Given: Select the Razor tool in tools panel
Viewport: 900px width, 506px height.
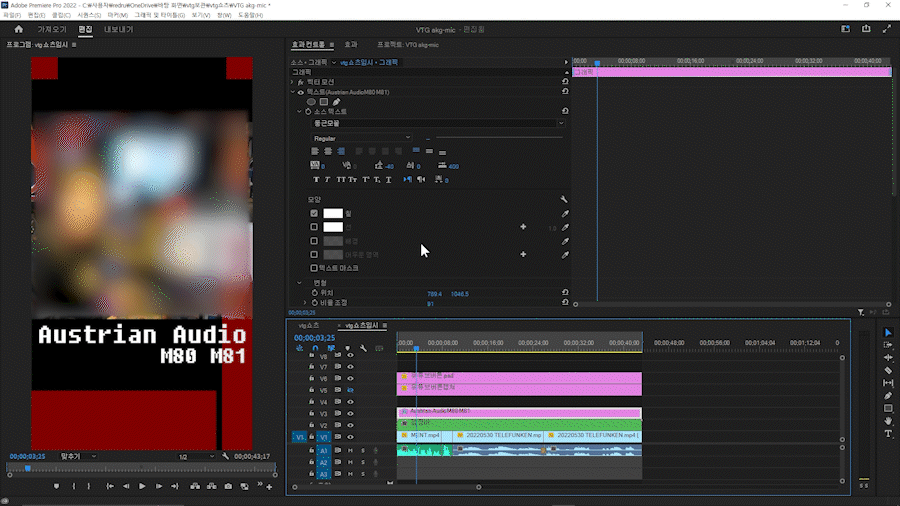Looking at the screenshot, I should 888,371.
